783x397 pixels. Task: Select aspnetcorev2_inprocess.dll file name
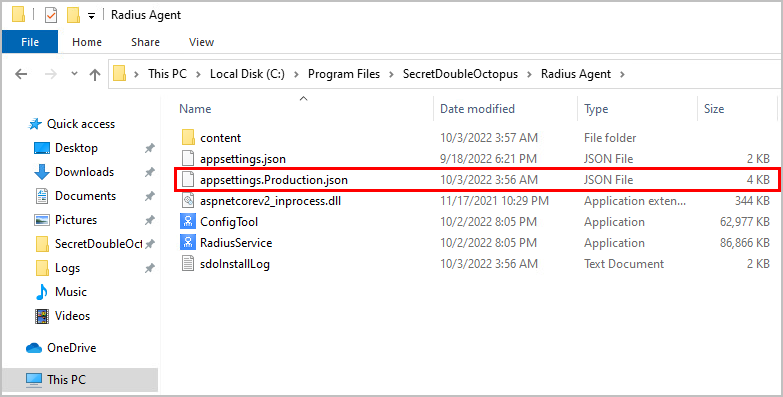pyautogui.click(x=271, y=201)
